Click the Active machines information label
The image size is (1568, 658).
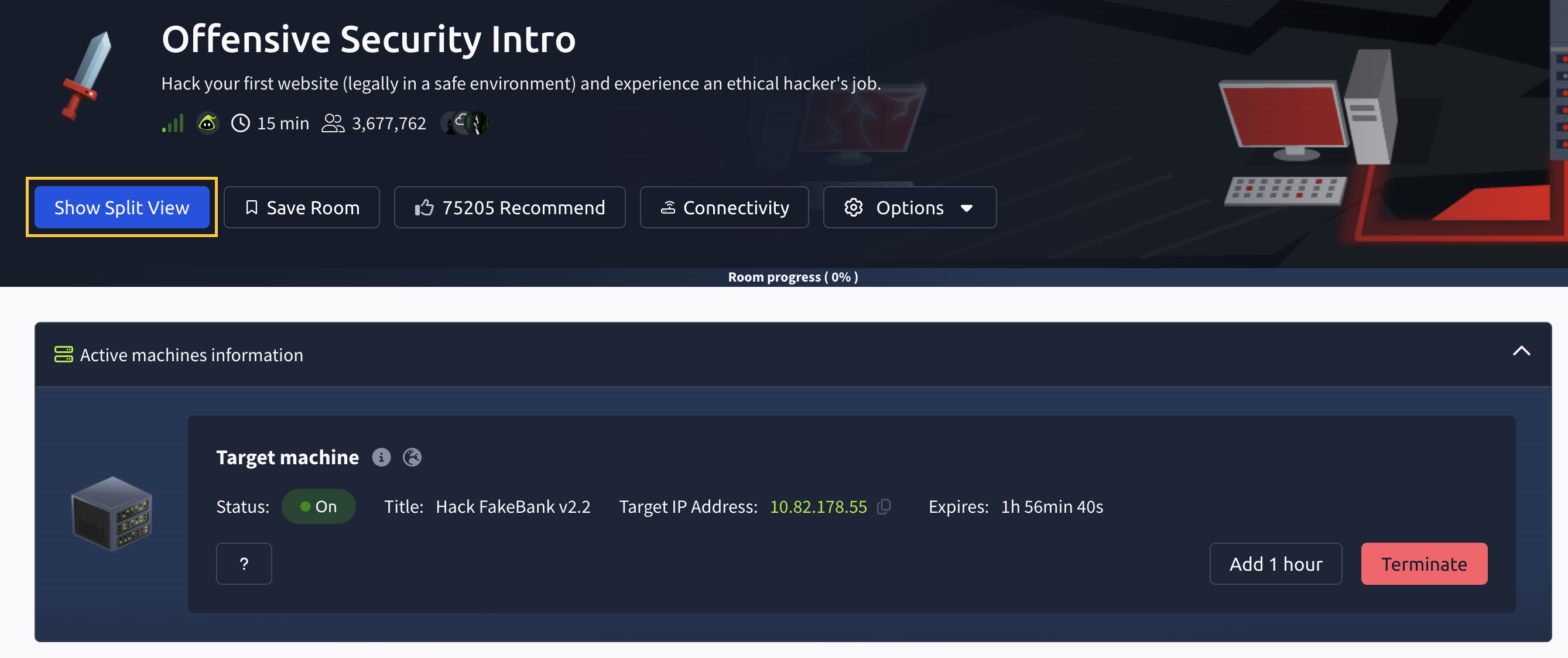click(191, 355)
